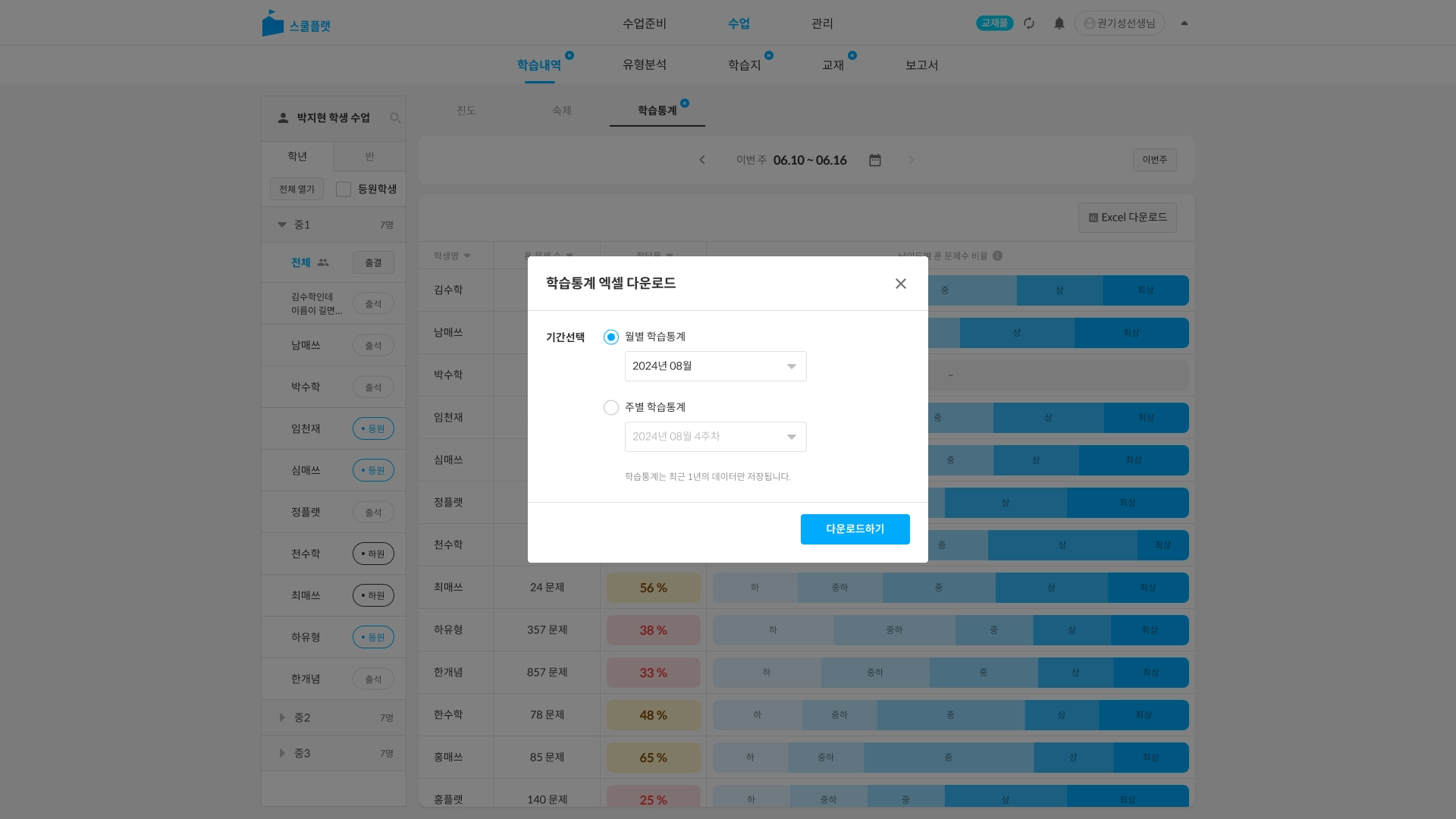Open the notification bell

pos(1059,24)
